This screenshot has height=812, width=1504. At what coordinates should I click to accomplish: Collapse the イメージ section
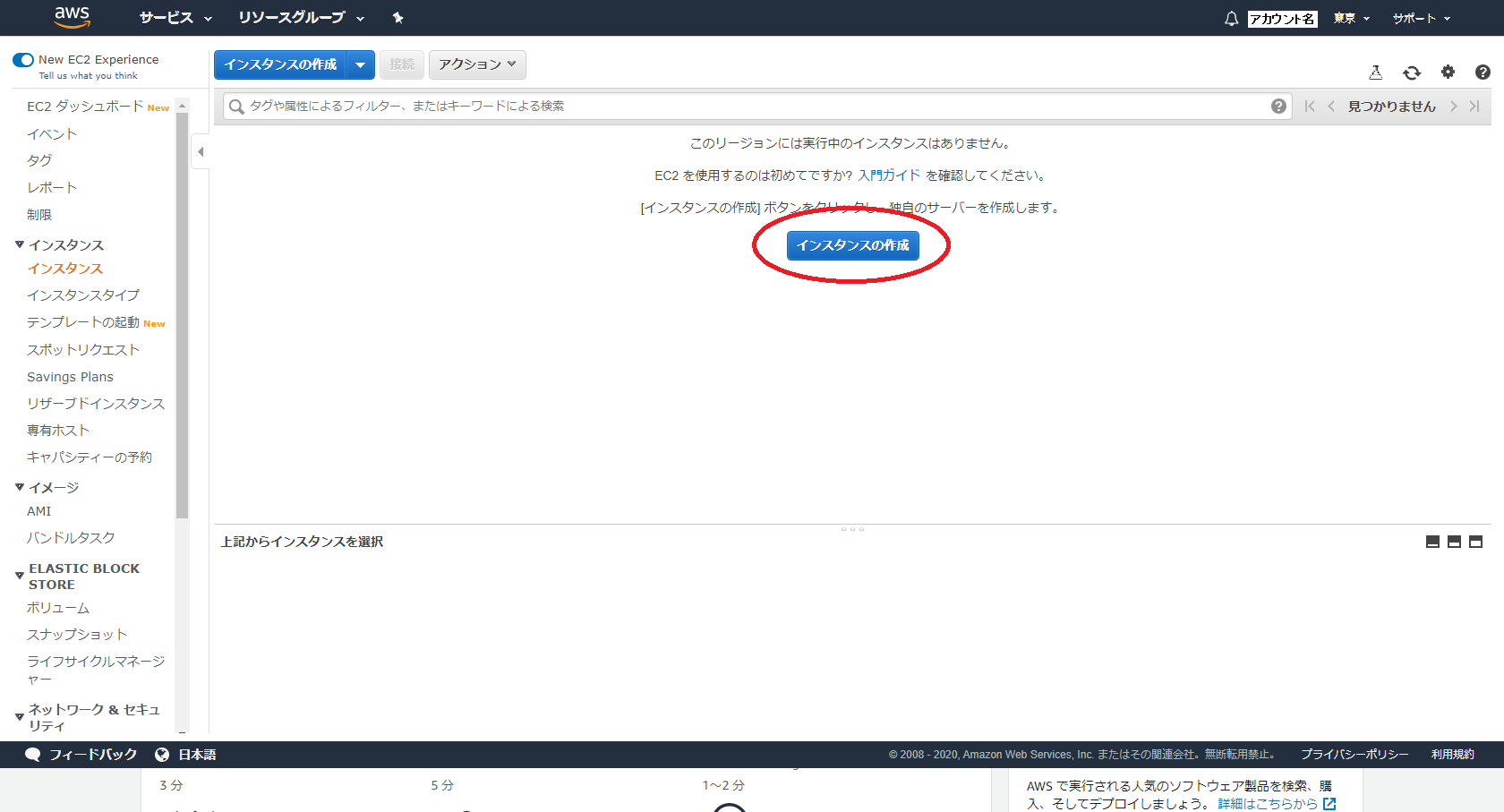tap(19, 486)
